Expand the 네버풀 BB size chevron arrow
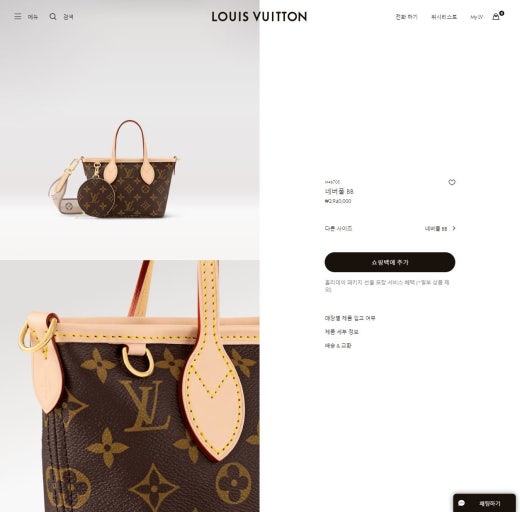The height and width of the screenshot is (512, 520). pos(454,228)
